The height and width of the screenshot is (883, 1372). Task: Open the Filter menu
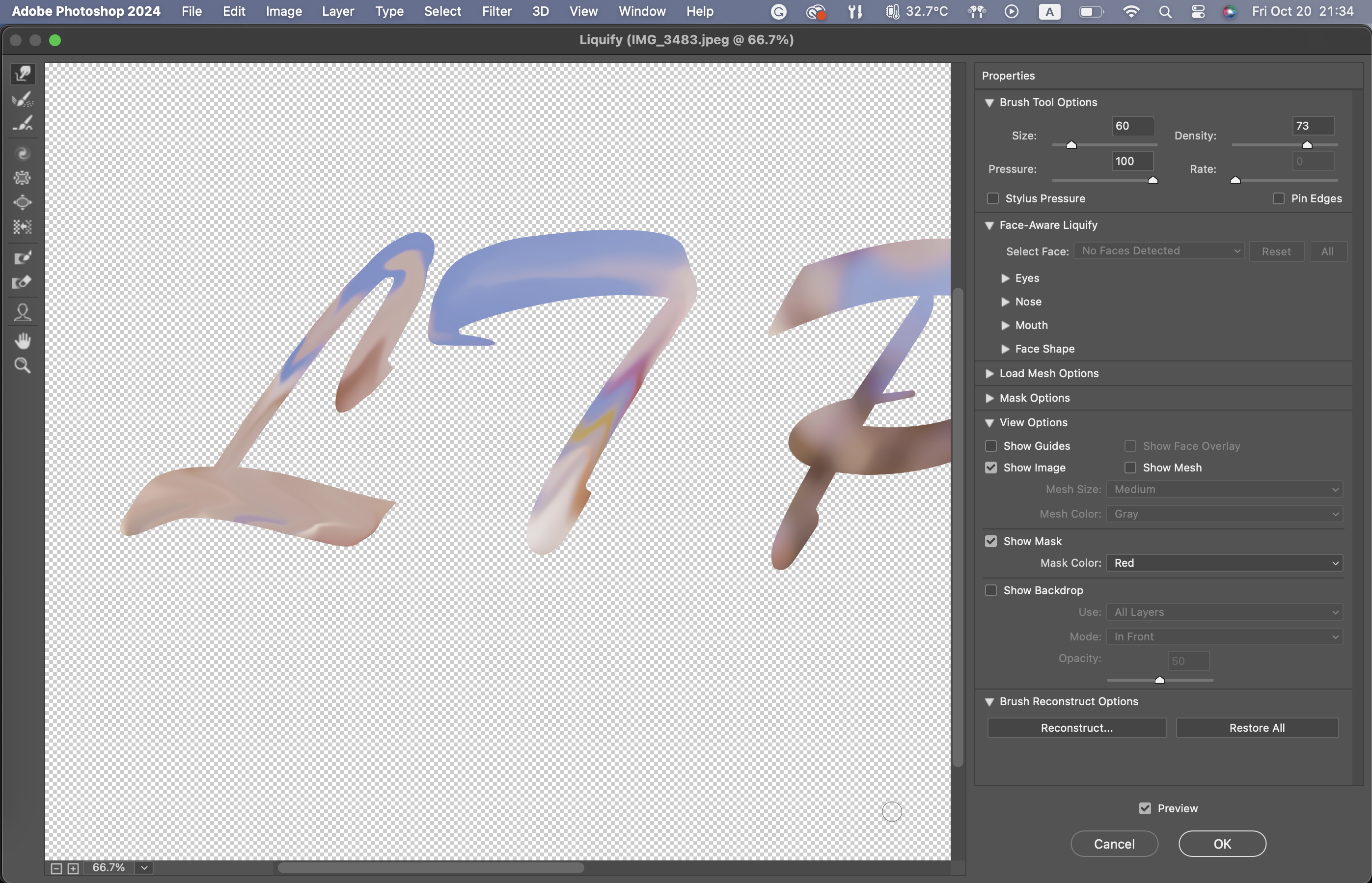[x=496, y=11]
